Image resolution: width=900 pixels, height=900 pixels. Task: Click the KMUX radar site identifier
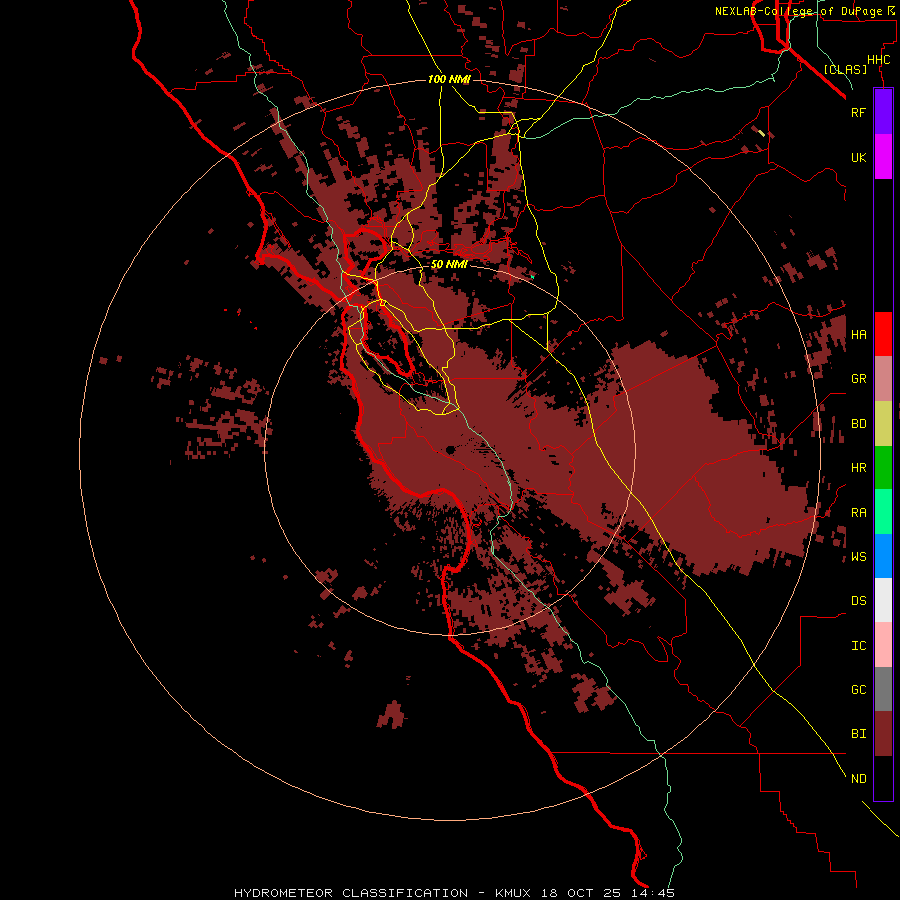point(515,893)
